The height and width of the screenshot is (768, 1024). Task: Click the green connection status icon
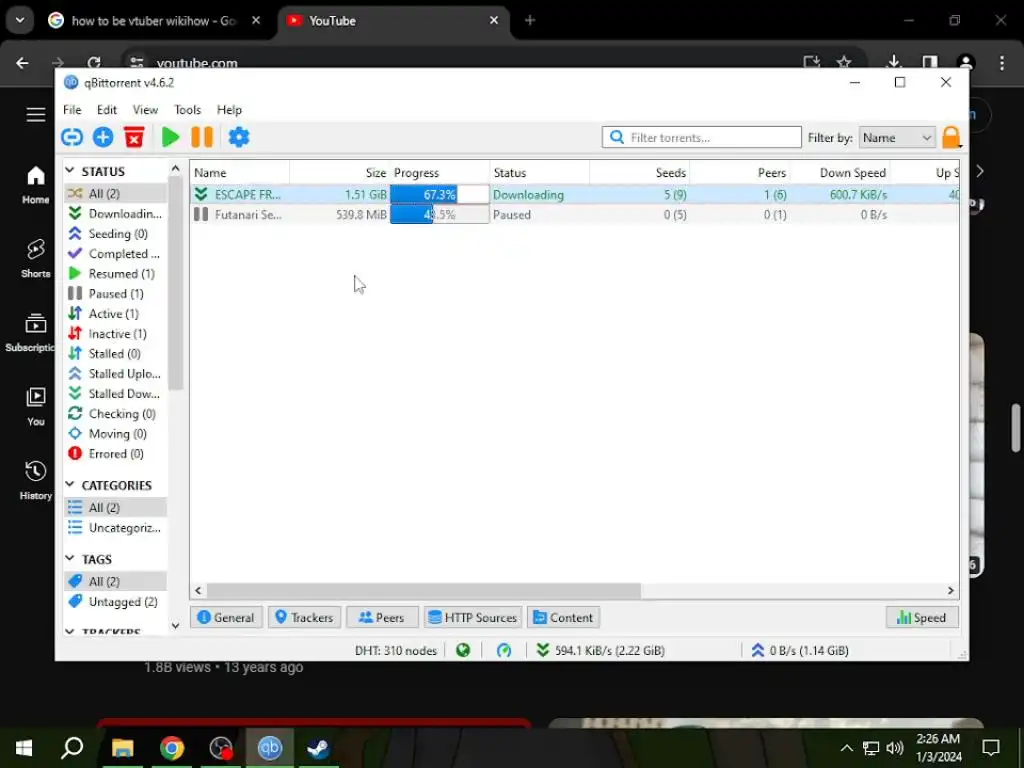click(463, 650)
